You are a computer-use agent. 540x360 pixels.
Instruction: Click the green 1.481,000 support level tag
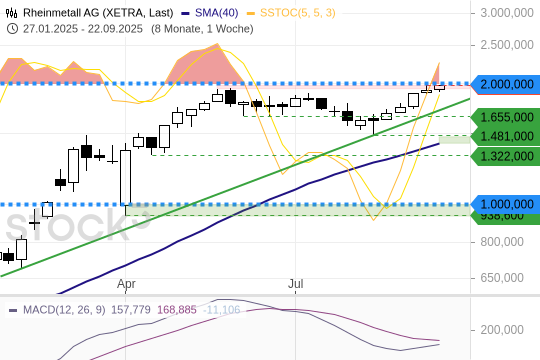[x=506, y=136]
